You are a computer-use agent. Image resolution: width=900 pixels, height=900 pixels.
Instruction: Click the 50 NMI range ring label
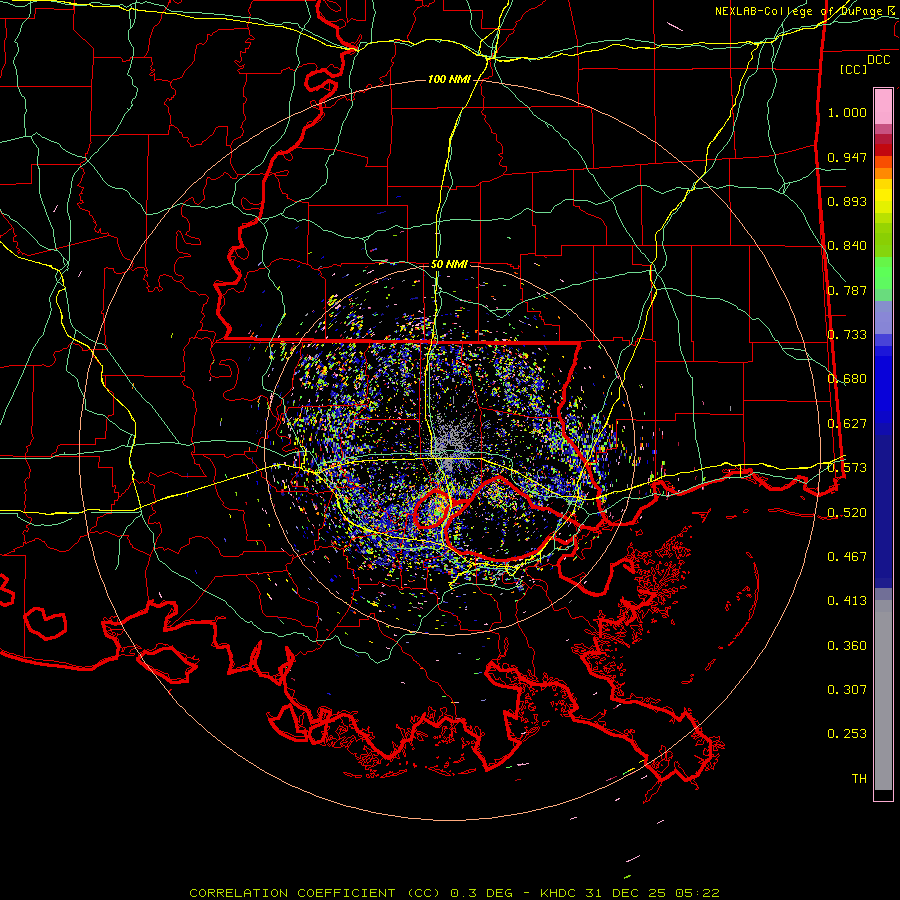tap(449, 264)
